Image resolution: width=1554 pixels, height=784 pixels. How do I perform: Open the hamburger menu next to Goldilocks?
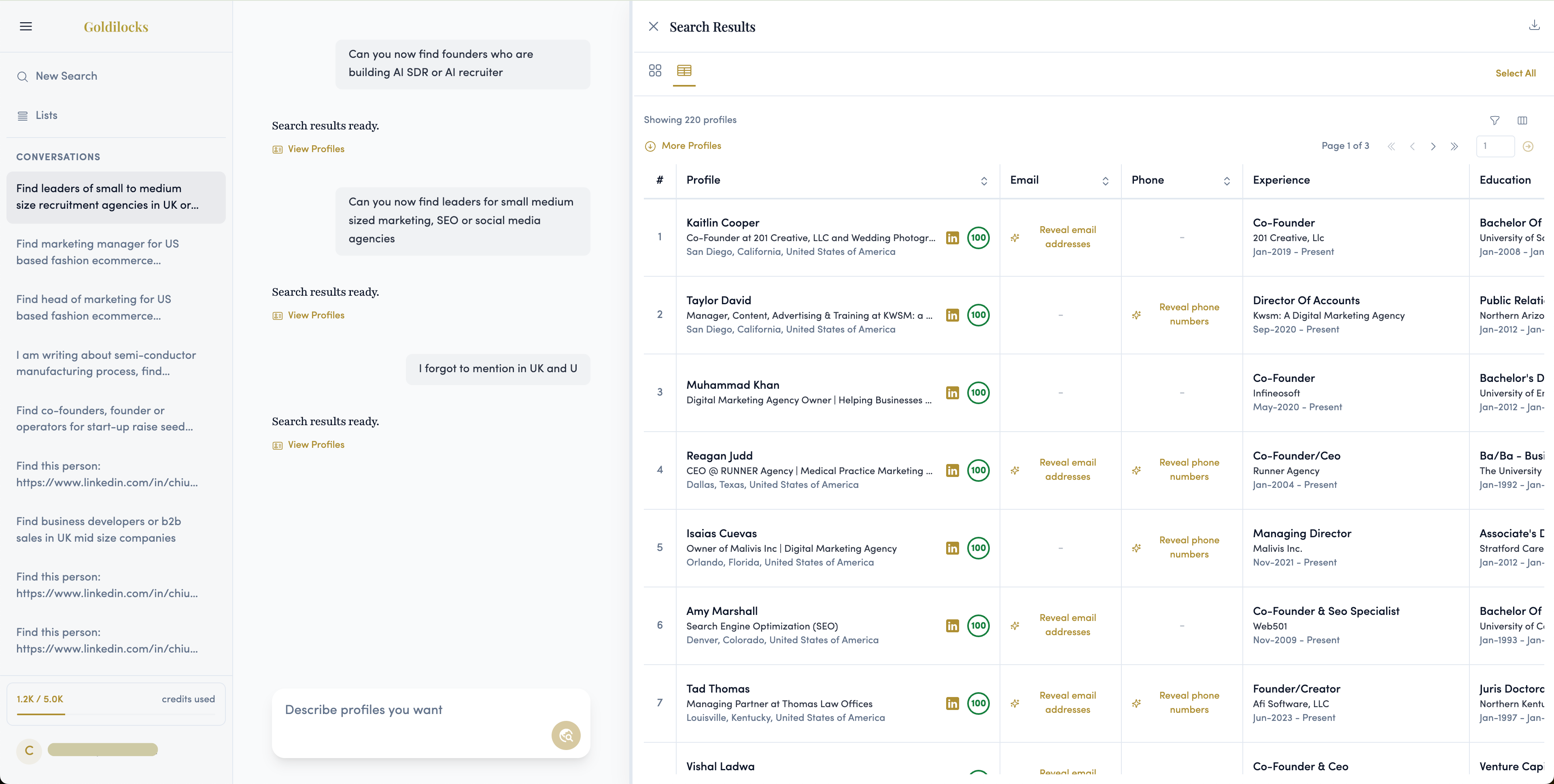click(x=26, y=26)
